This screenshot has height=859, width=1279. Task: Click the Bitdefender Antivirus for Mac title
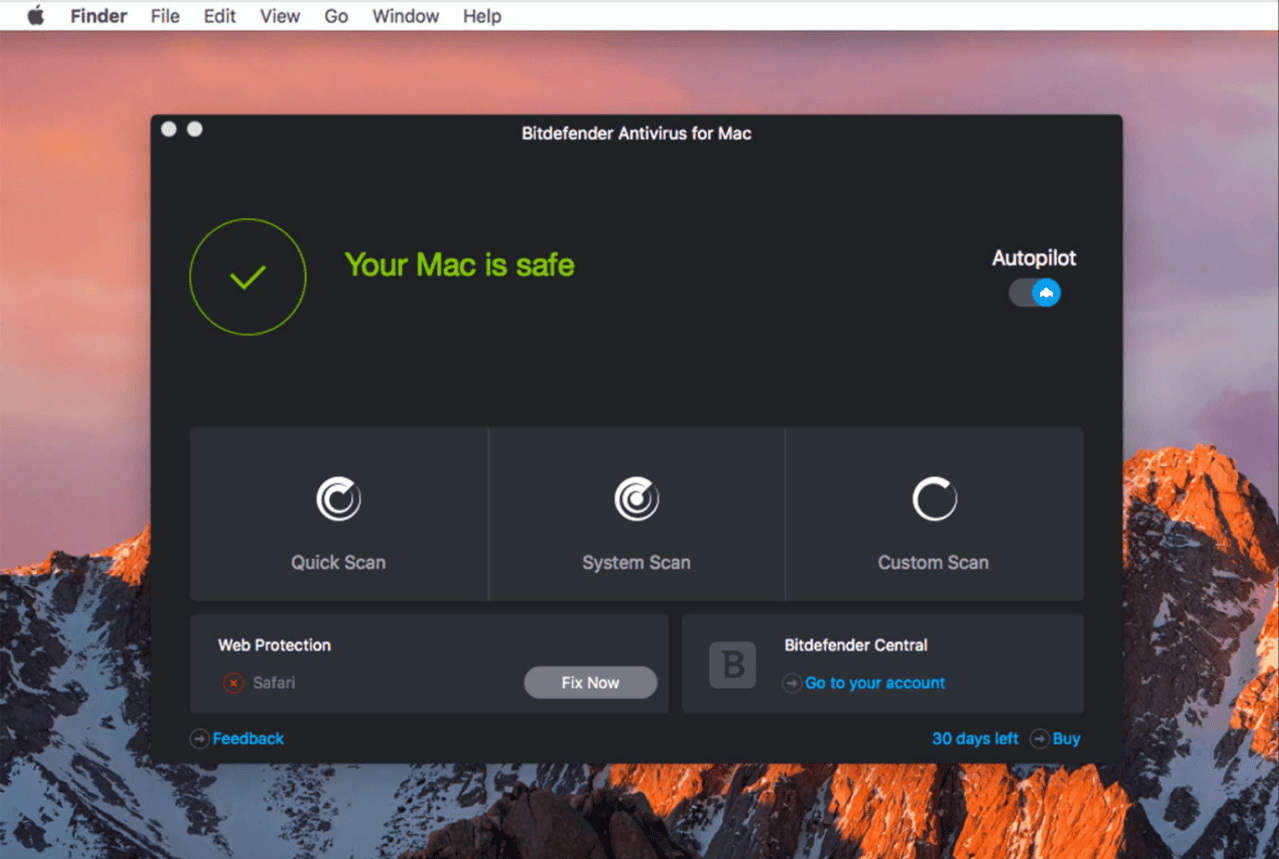tap(636, 133)
